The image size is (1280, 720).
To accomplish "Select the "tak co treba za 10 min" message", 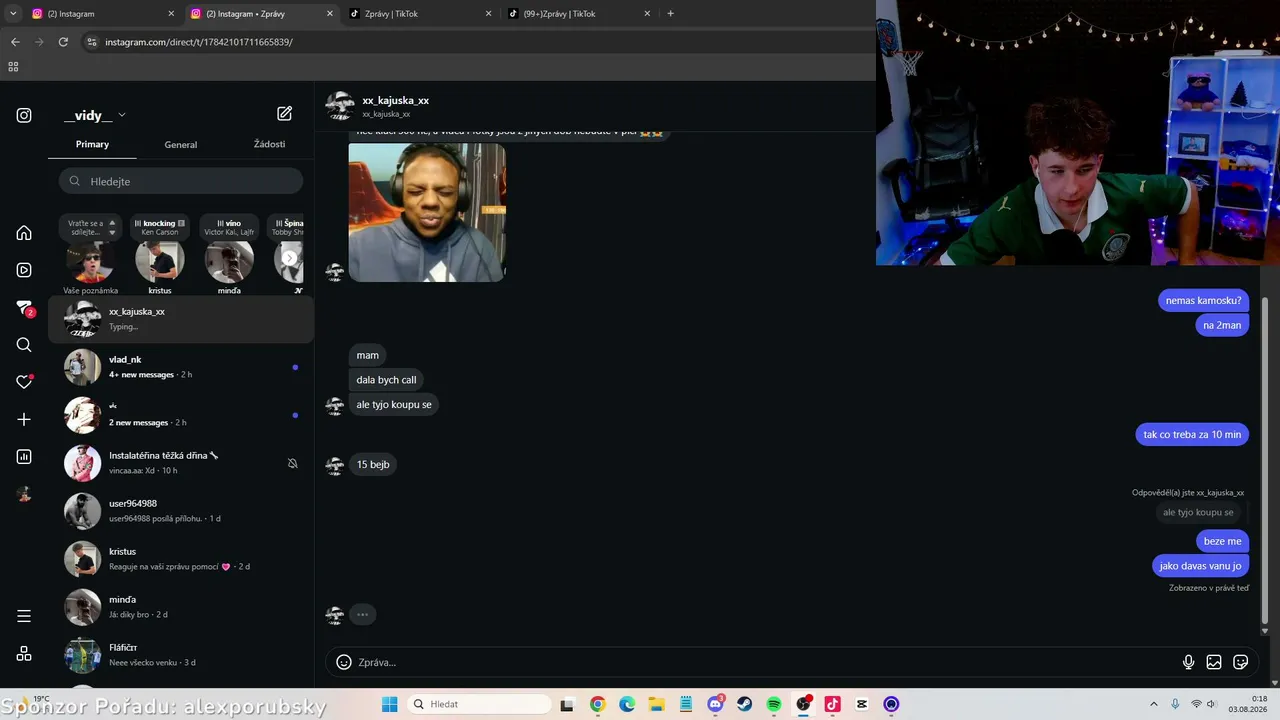I will [x=1192, y=434].
